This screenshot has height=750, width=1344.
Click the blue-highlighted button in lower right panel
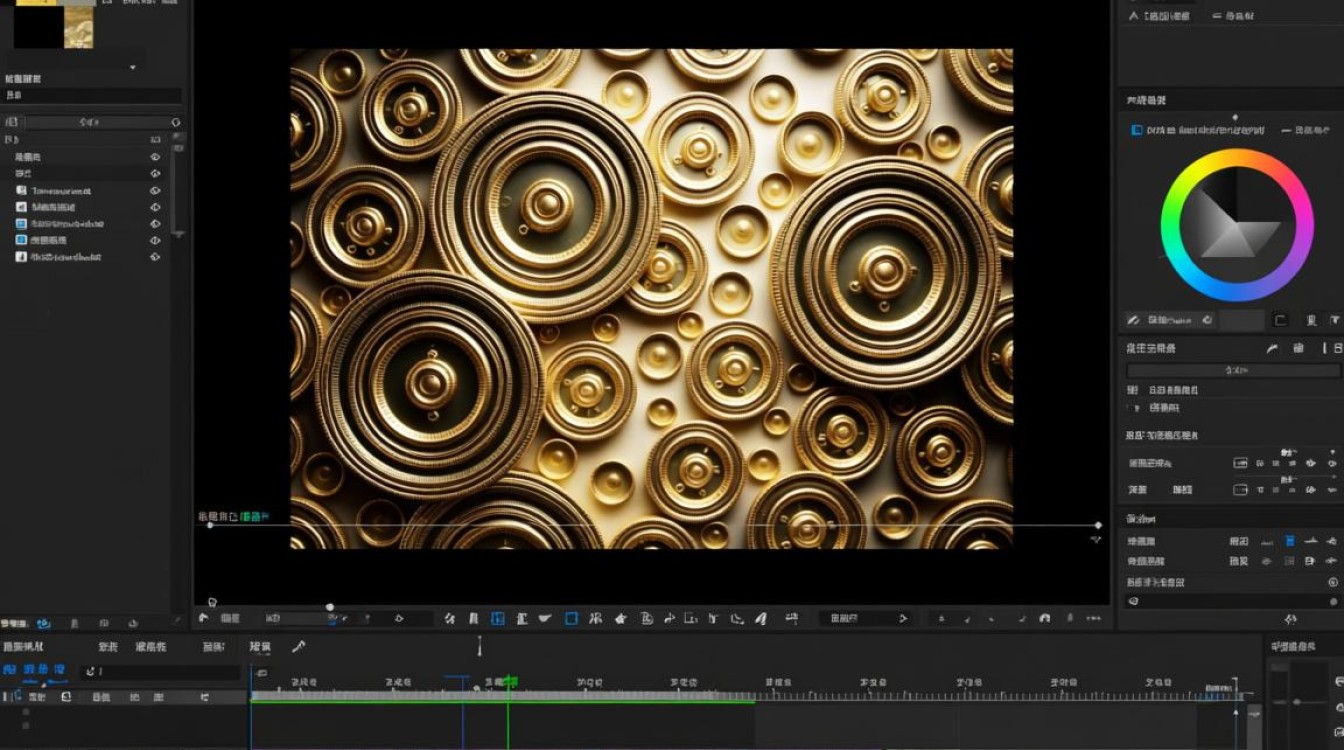pos(1290,540)
